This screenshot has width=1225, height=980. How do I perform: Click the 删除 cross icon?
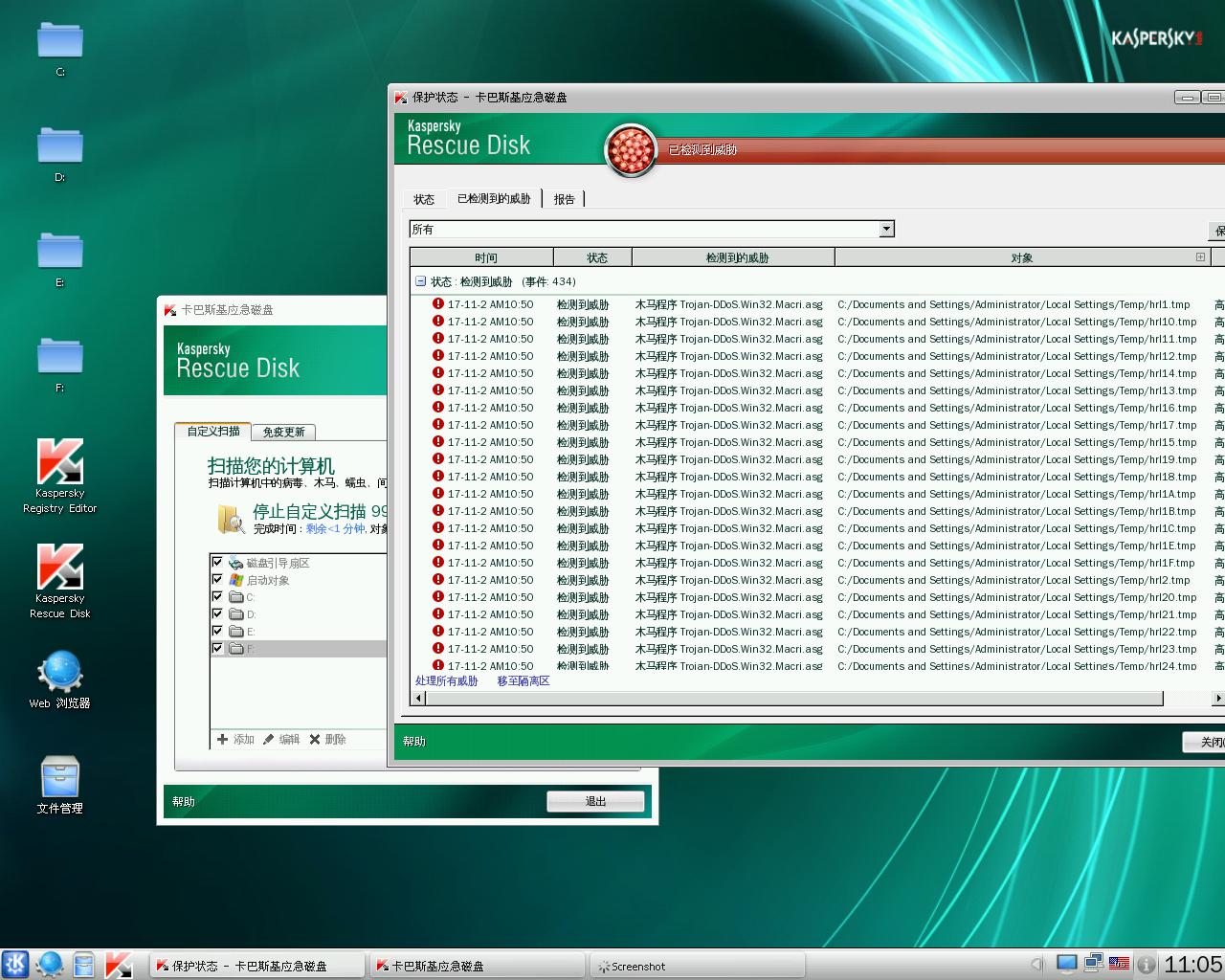tap(315, 739)
